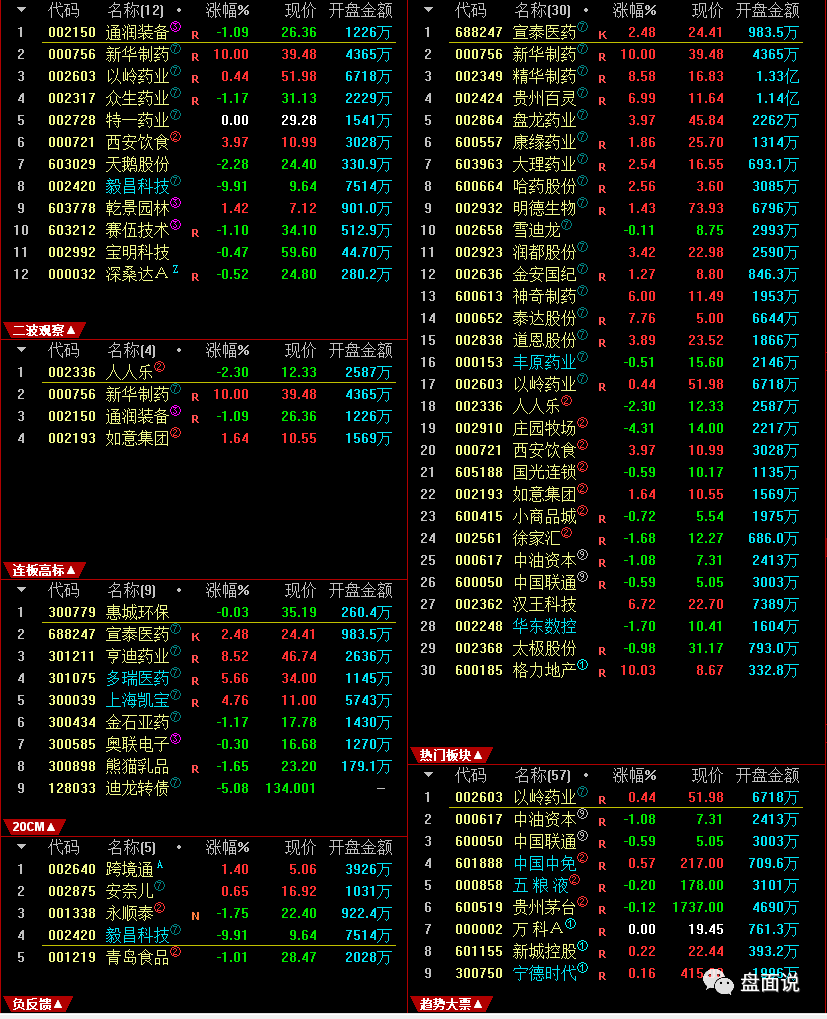The width and height of the screenshot is (827, 1019).
Task: Click the badge beside 多瑞医药
Action: click(175, 673)
